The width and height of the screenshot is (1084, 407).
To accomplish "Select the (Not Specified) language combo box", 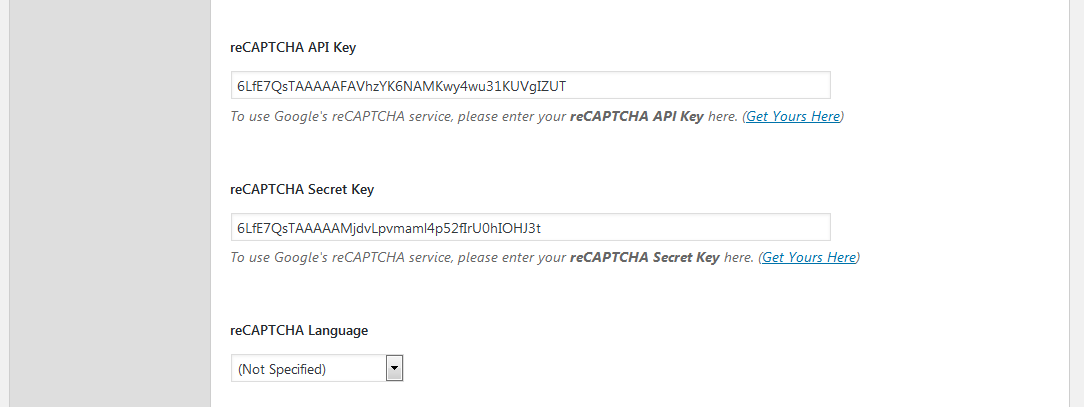I will [308, 369].
